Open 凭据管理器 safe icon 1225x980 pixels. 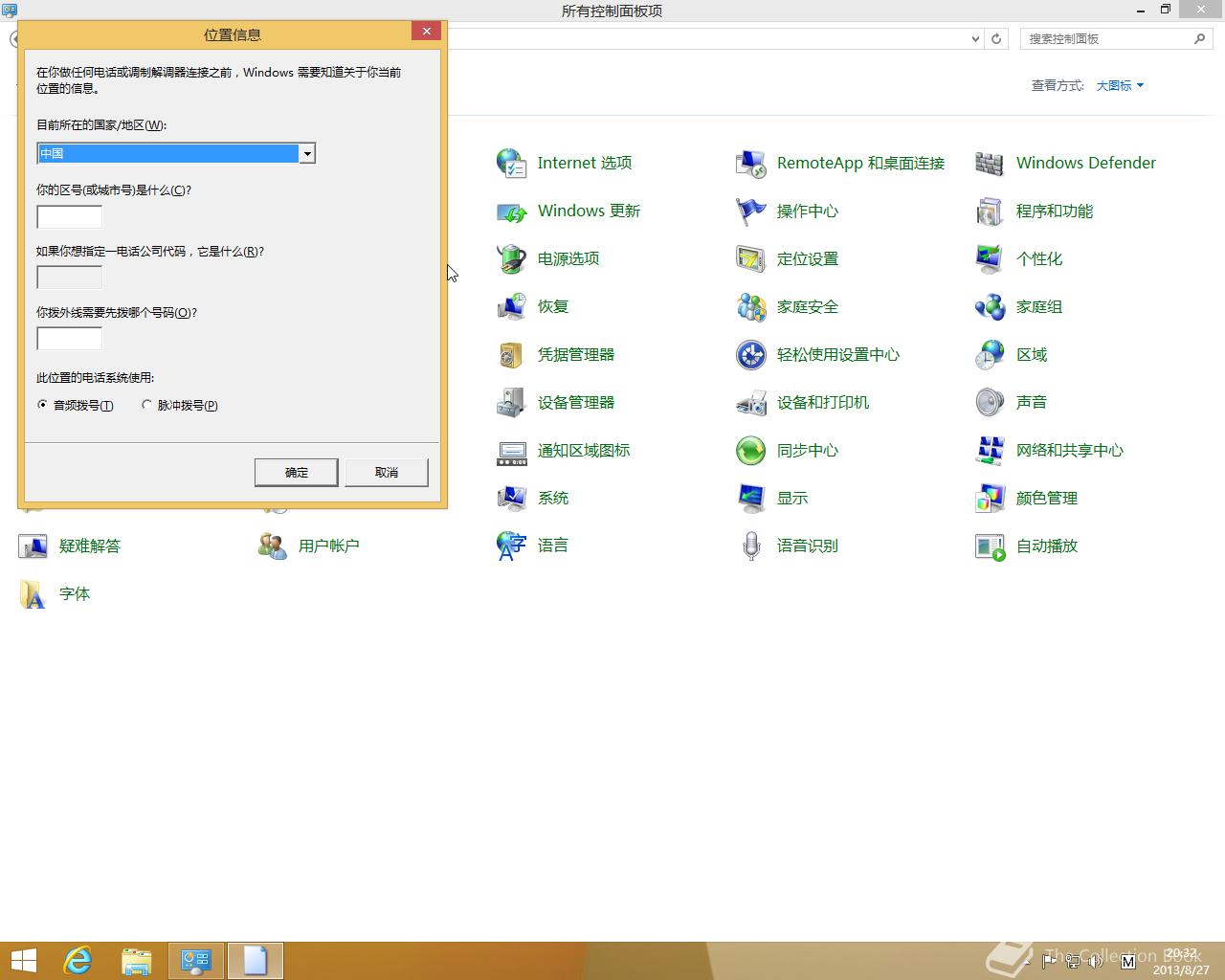512,354
